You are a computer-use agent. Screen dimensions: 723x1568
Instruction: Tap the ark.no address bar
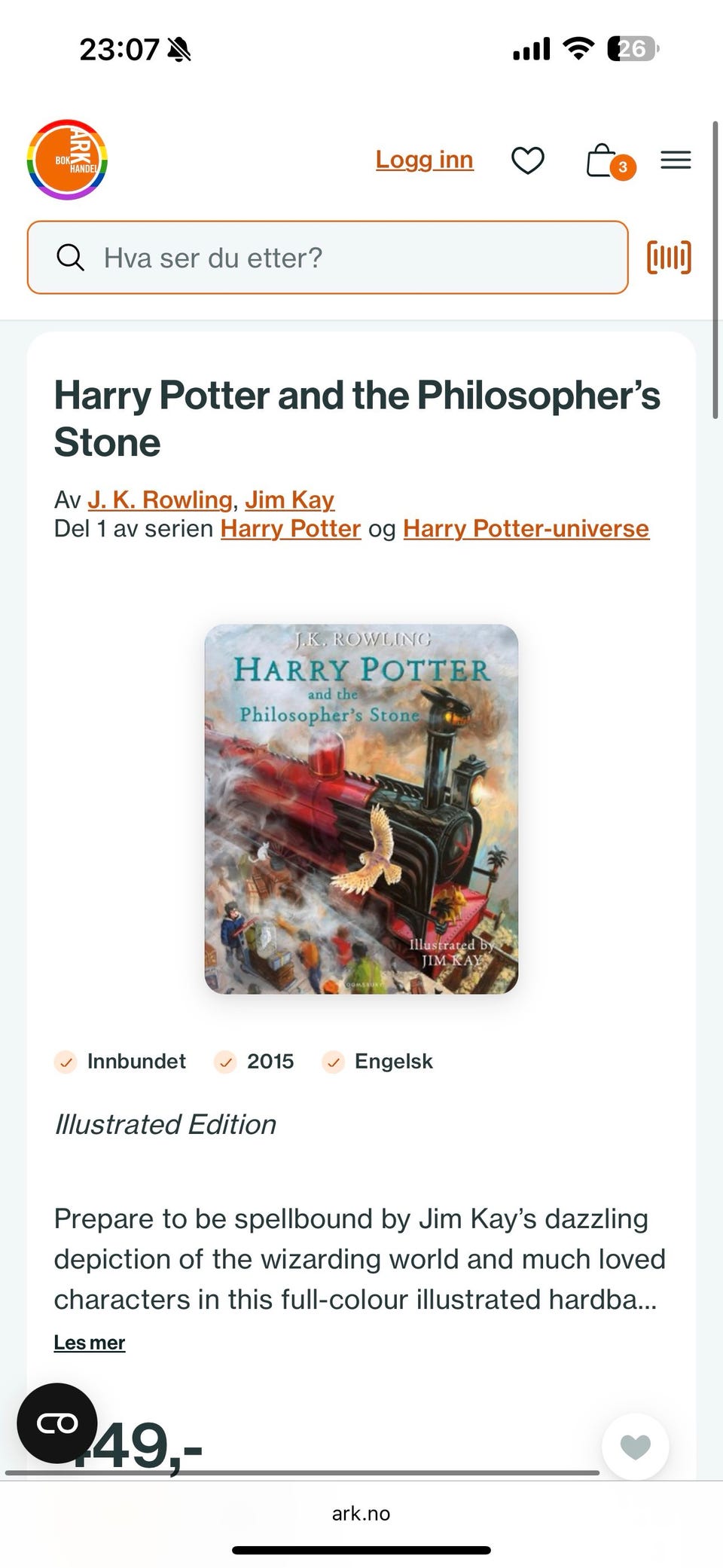pyautogui.click(x=361, y=1513)
